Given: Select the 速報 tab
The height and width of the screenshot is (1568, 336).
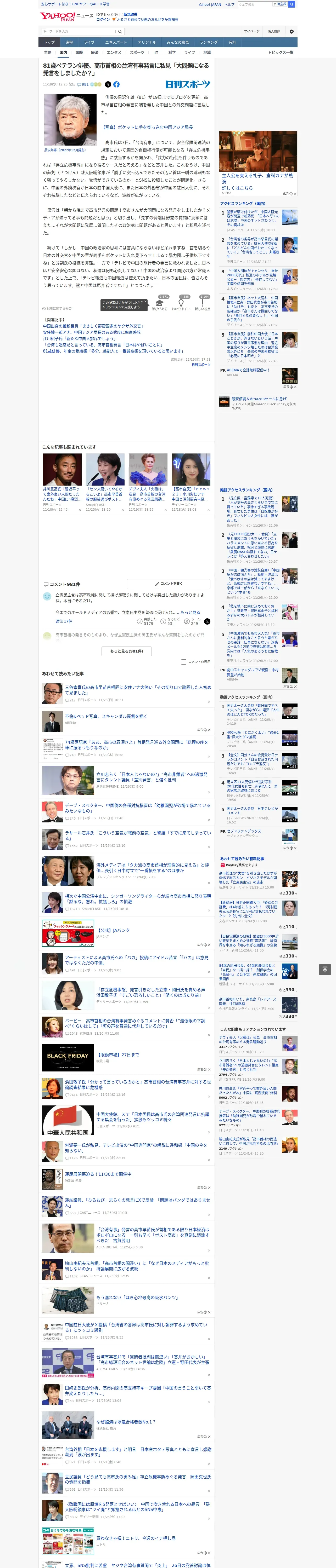Looking at the screenshot, I should point(69,43).
